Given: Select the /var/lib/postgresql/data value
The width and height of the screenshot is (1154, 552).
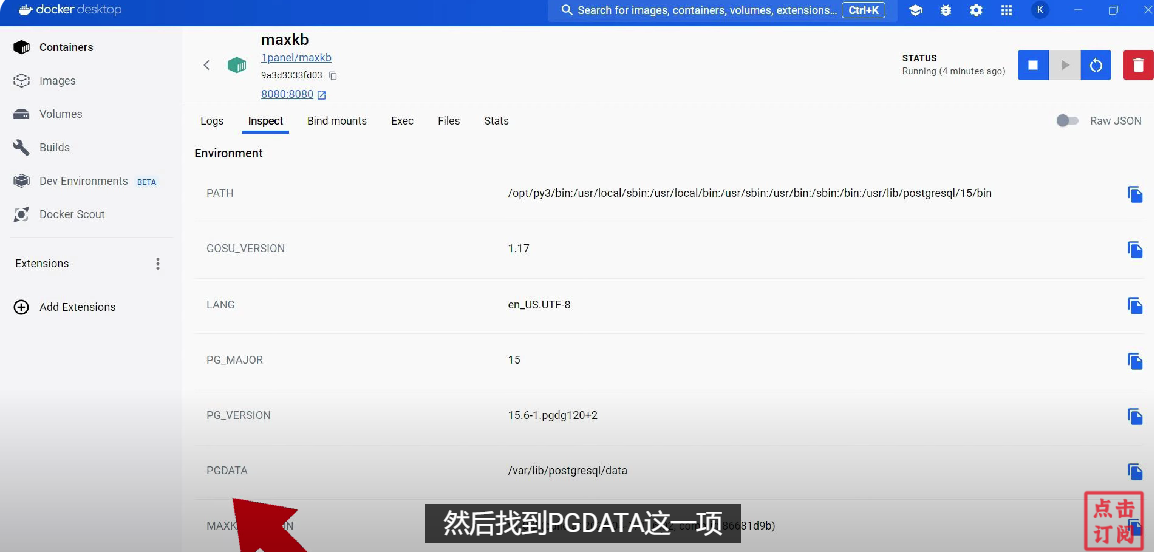Looking at the screenshot, I should pos(567,470).
